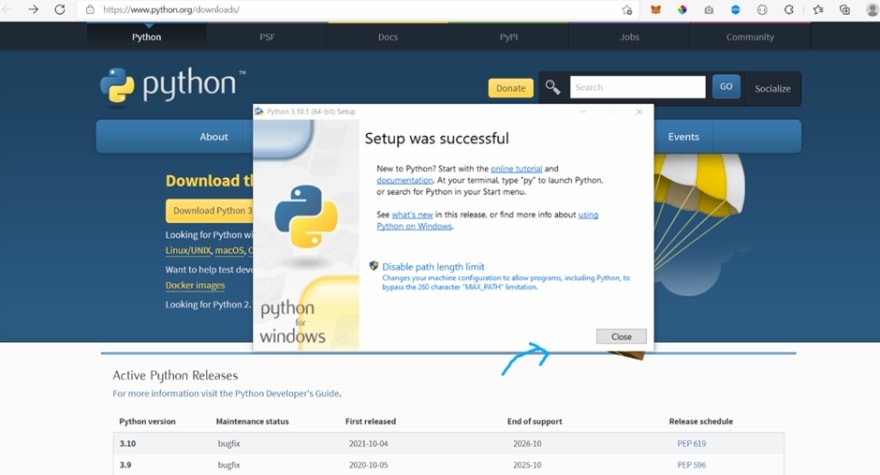Add this page to favorites with the star-plus icon
Image resolution: width=880 pixels, height=475 pixels.
pos(627,10)
